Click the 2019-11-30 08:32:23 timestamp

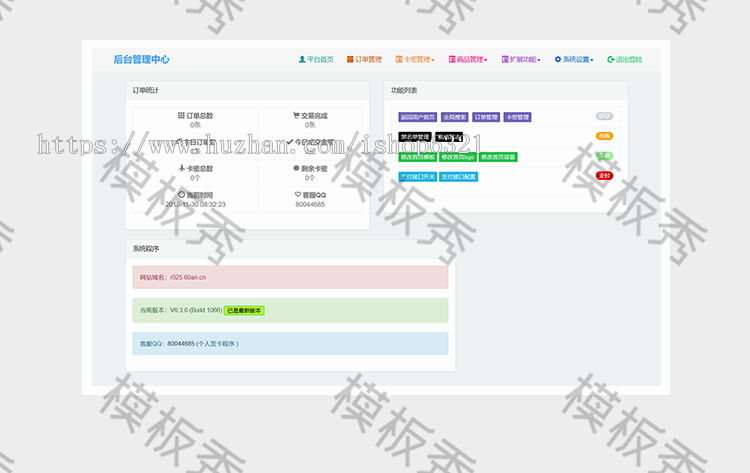coord(196,204)
